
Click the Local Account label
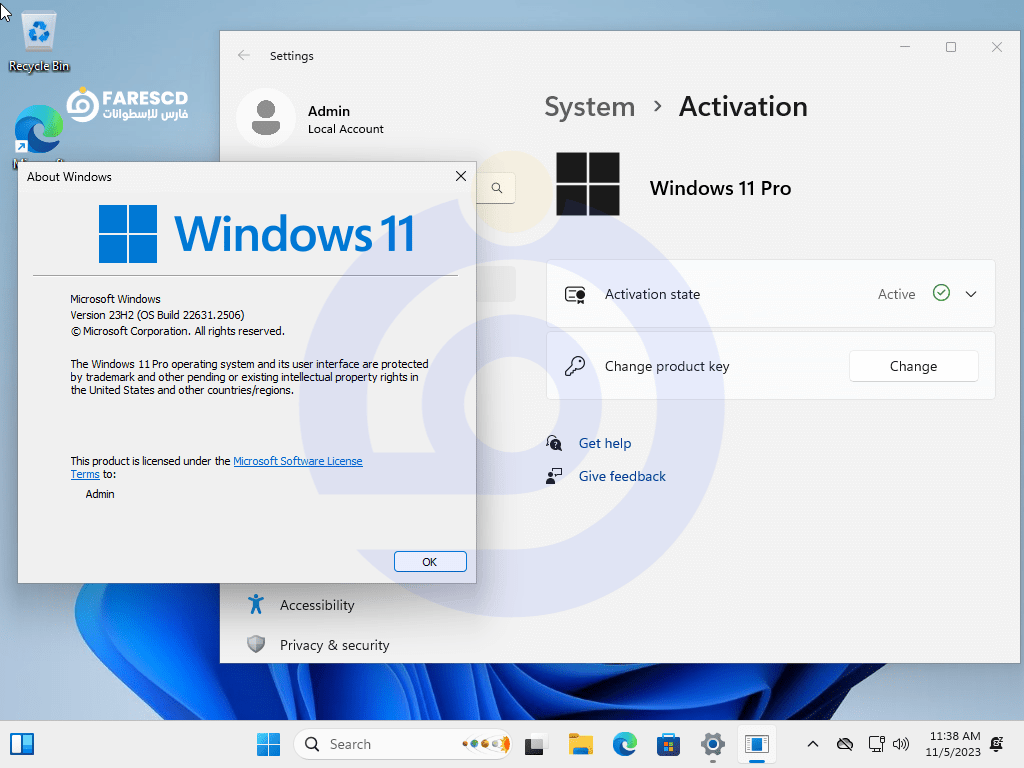pyautogui.click(x=345, y=129)
